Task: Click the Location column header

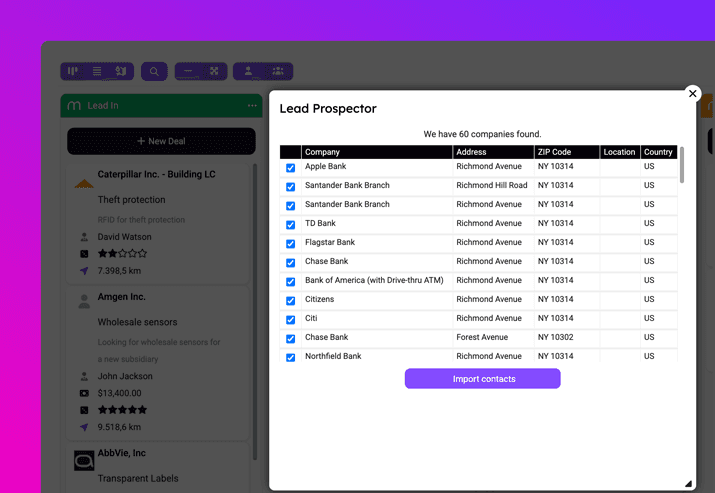Action: point(620,152)
